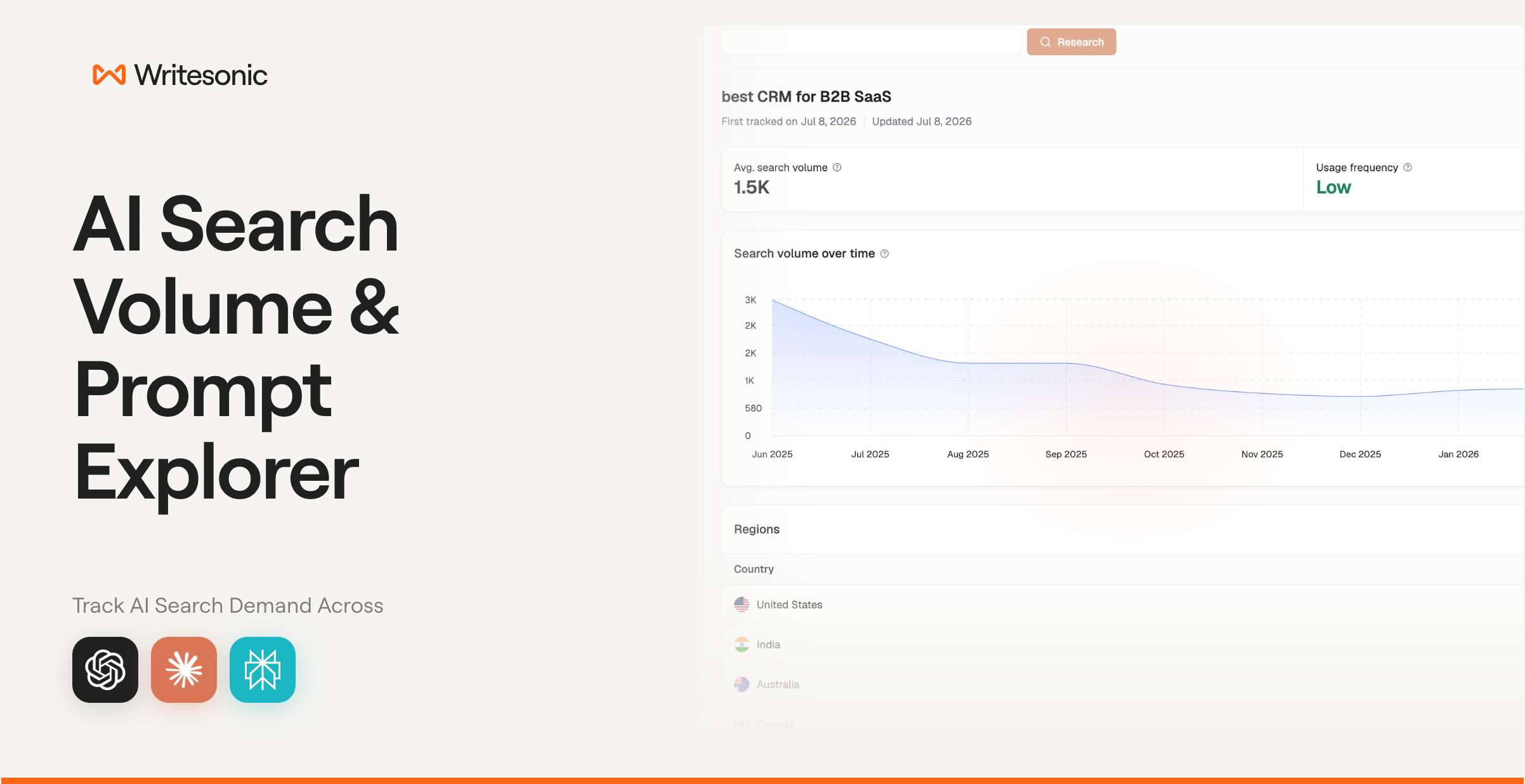Click the Research button
This screenshot has height=784, width=1525.
coord(1071,42)
